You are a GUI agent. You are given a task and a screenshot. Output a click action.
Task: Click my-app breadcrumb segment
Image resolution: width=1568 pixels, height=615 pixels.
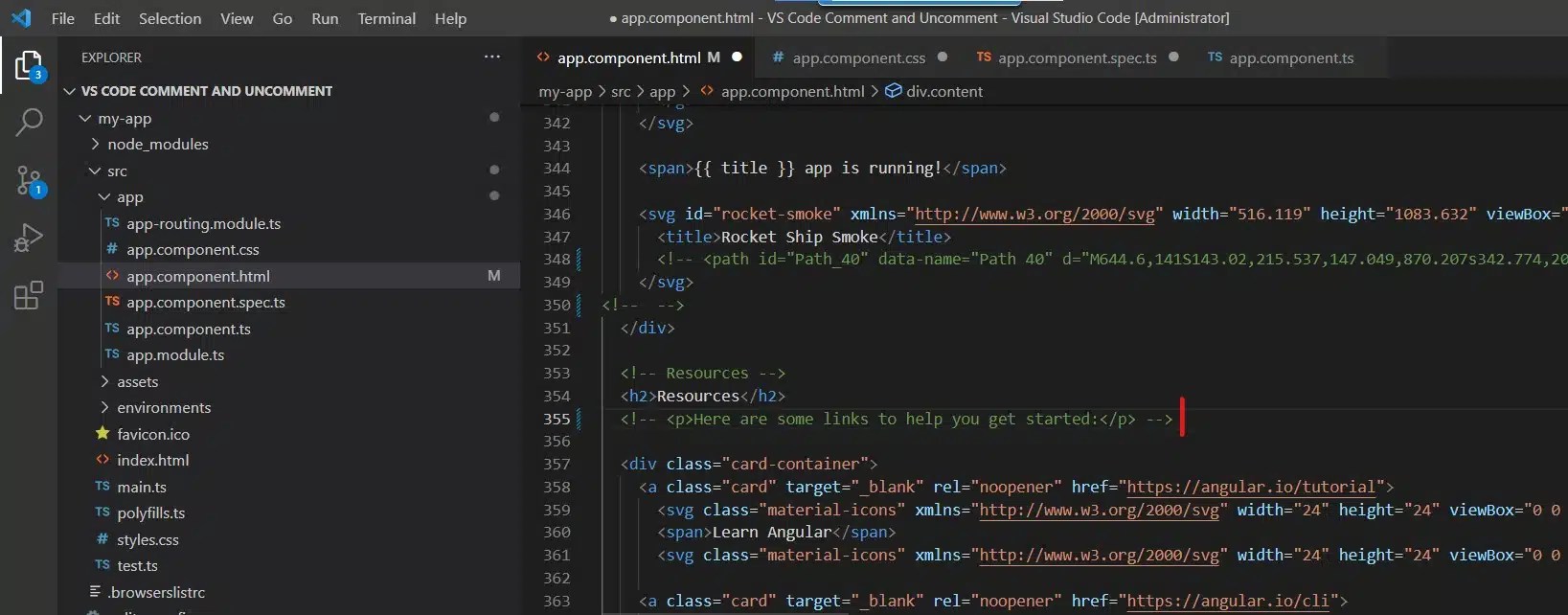tap(565, 91)
